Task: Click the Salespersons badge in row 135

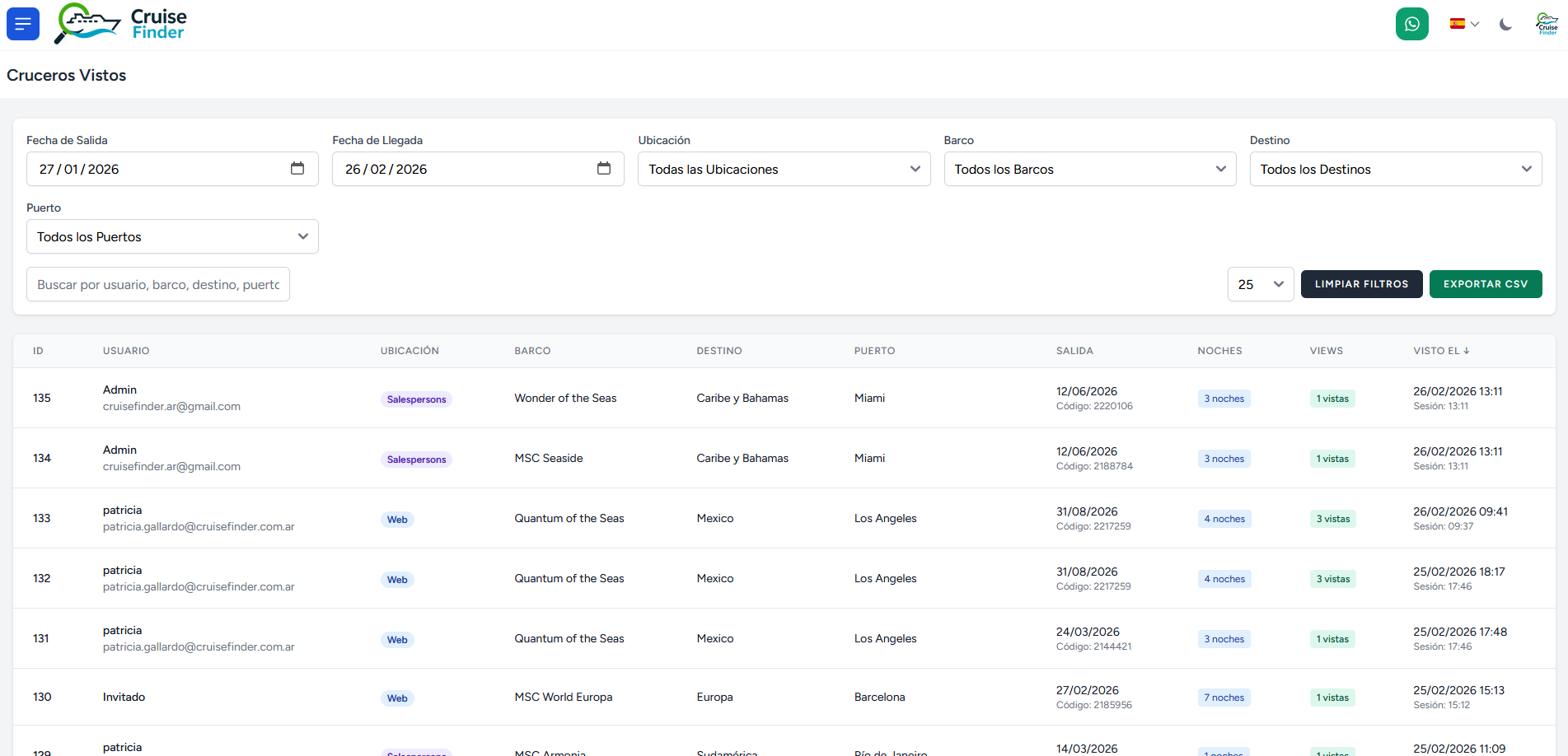Action: pyautogui.click(x=416, y=399)
